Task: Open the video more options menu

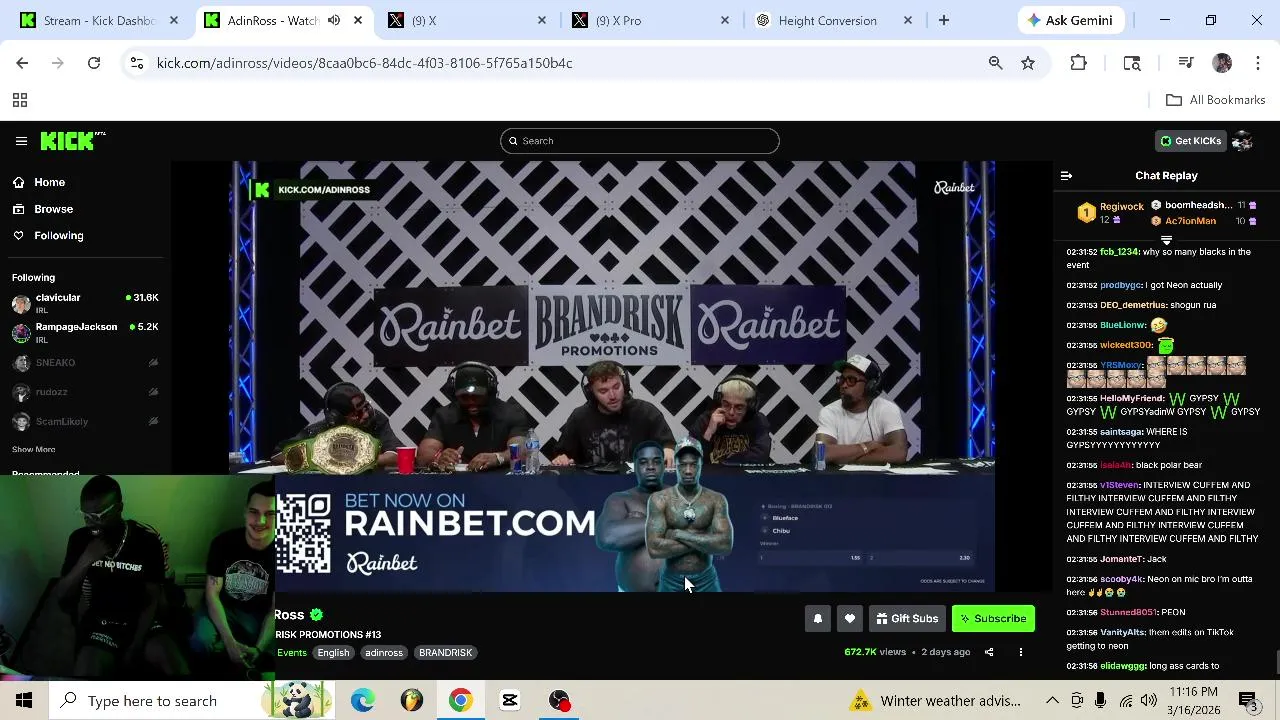Action: coord(1021,652)
